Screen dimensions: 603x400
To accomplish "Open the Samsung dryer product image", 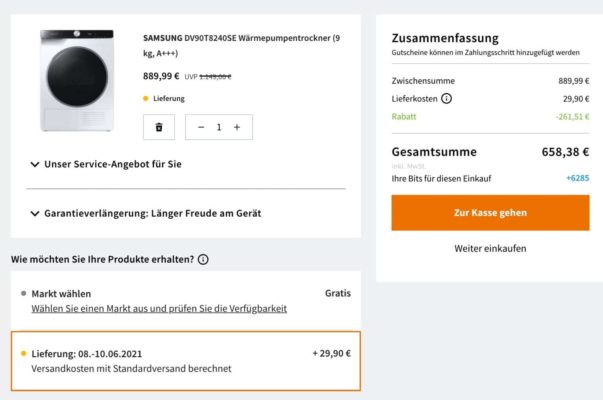I will tap(77, 81).
